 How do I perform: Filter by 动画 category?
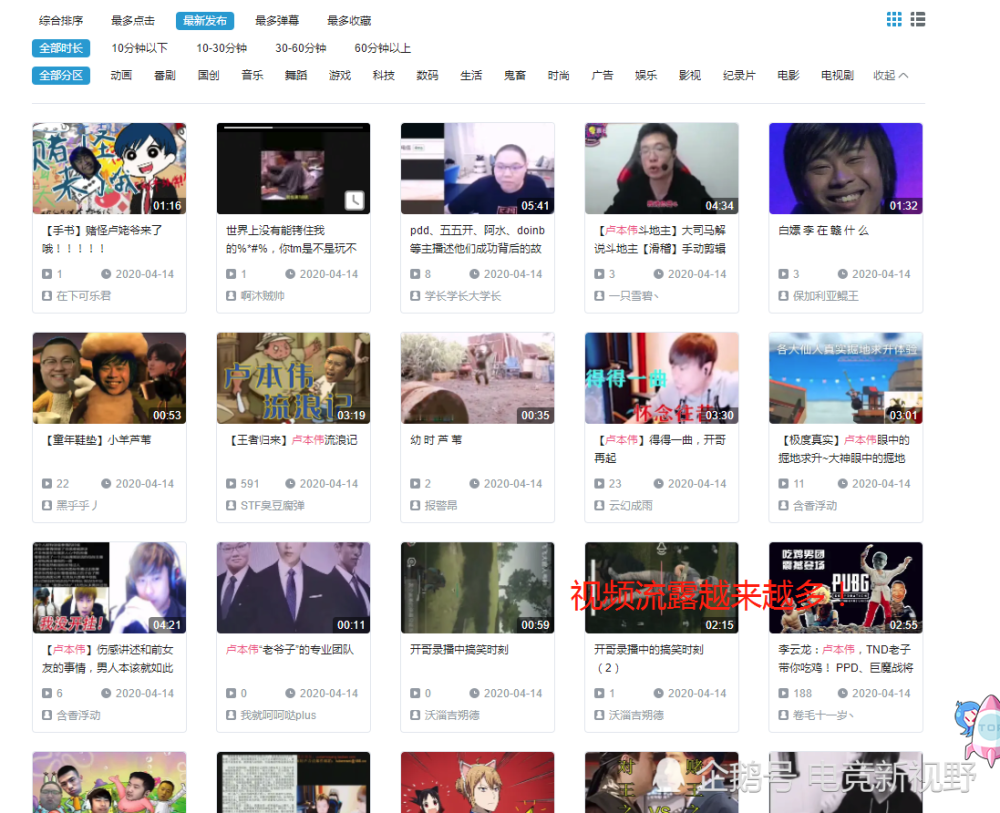pyautogui.click(x=121, y=75)
